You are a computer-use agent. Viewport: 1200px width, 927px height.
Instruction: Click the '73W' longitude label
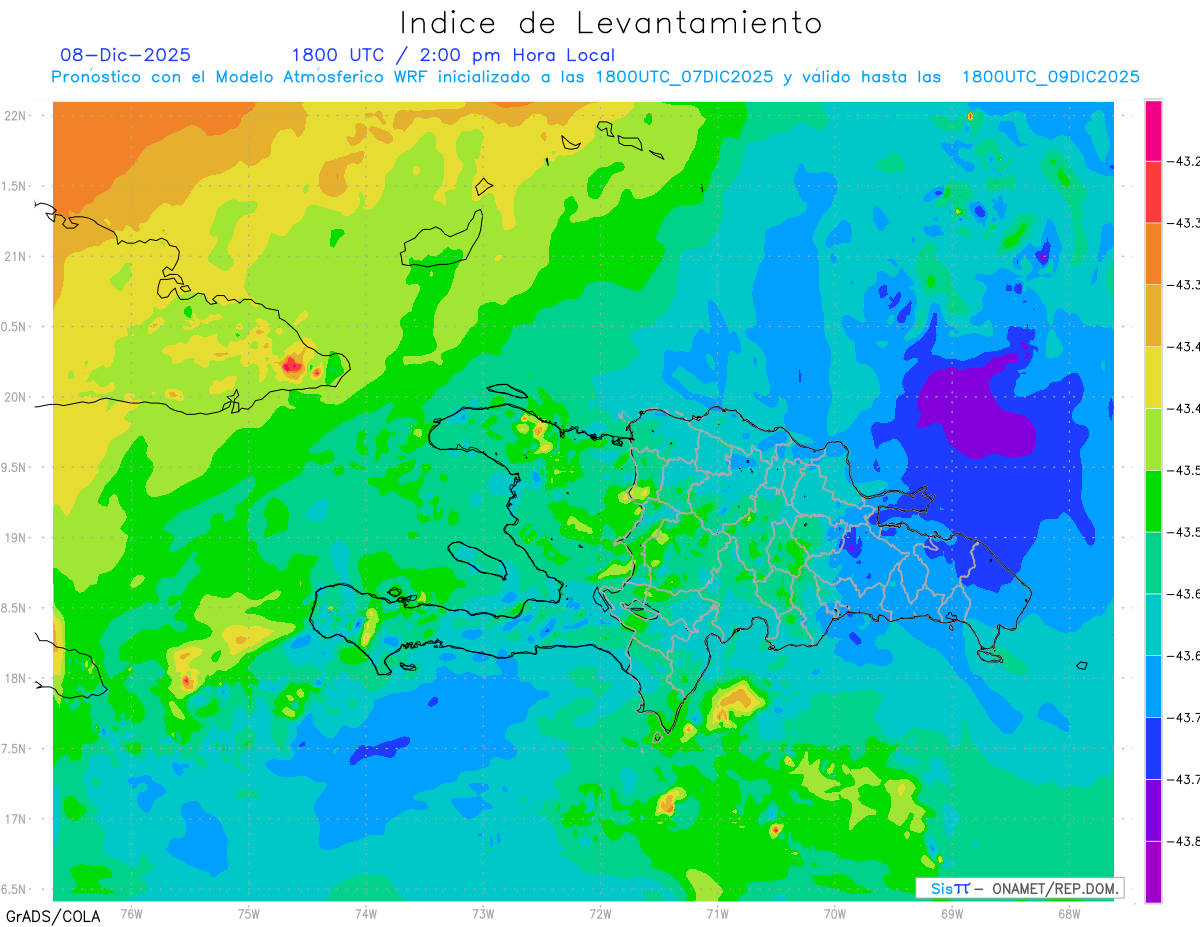483,913
